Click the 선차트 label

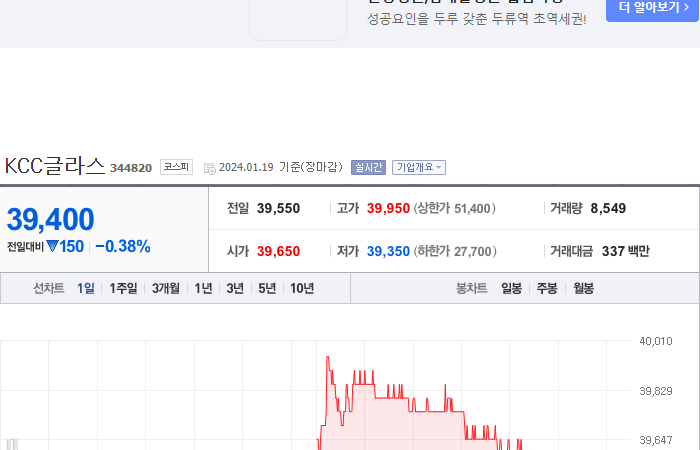49,288
